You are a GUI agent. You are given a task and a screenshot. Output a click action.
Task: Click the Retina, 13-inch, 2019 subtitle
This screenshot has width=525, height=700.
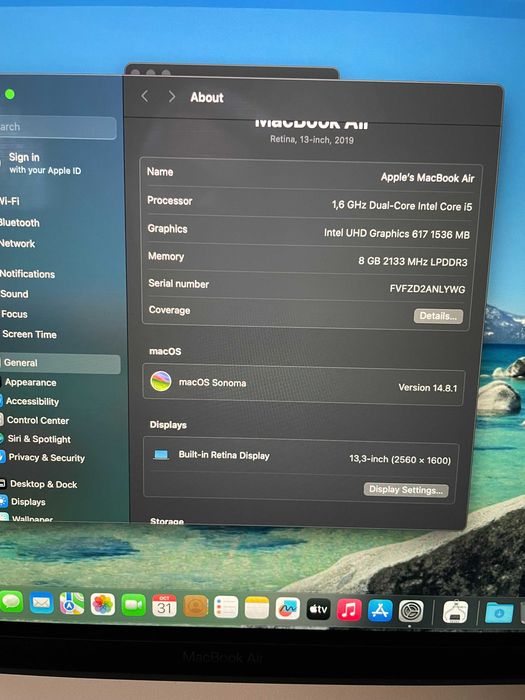[x=312, y=140]
